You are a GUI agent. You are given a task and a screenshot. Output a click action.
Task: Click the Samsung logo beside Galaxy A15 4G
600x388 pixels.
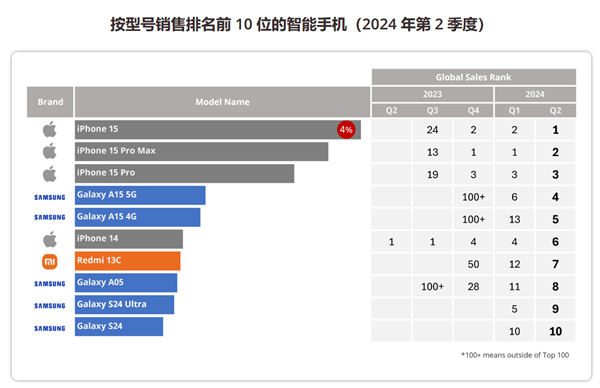coord(50,217)
